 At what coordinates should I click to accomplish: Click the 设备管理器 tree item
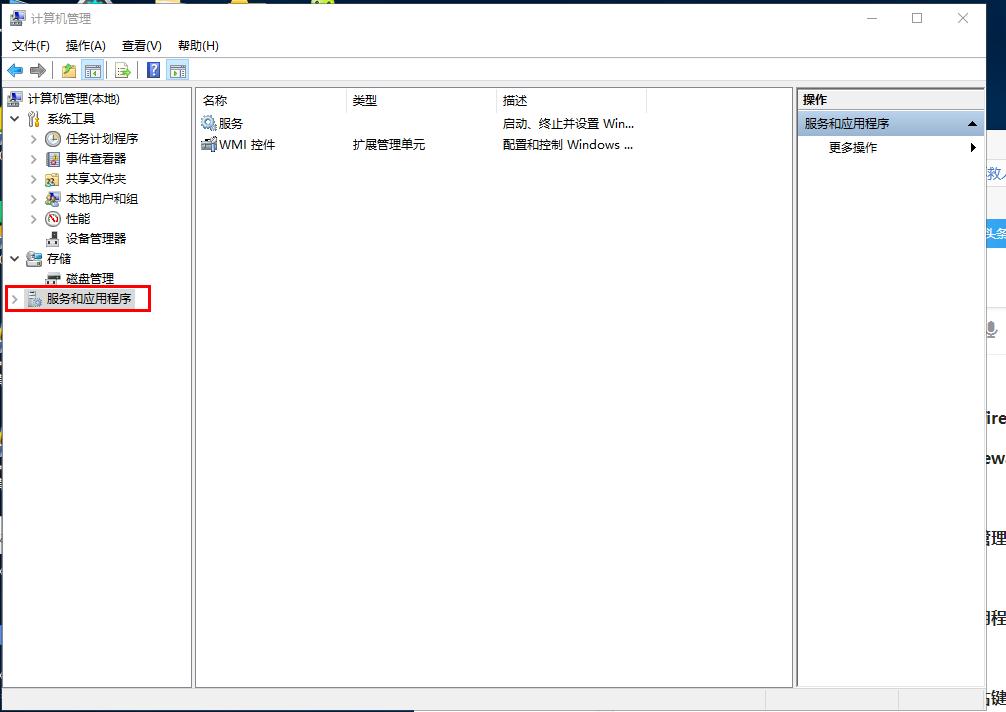click(x=95, y=238)
